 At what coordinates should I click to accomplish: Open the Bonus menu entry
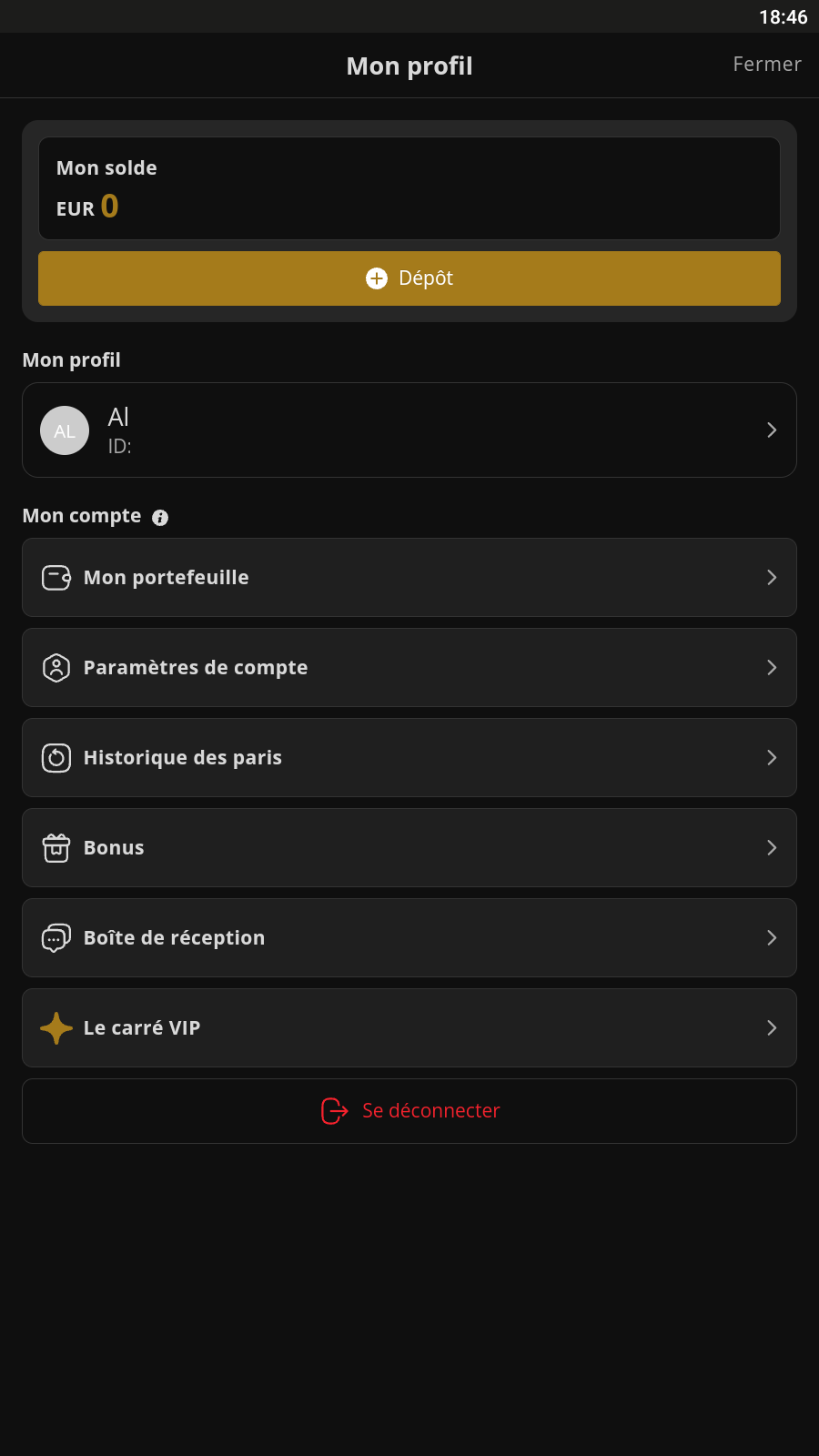(x=409, y=848)
